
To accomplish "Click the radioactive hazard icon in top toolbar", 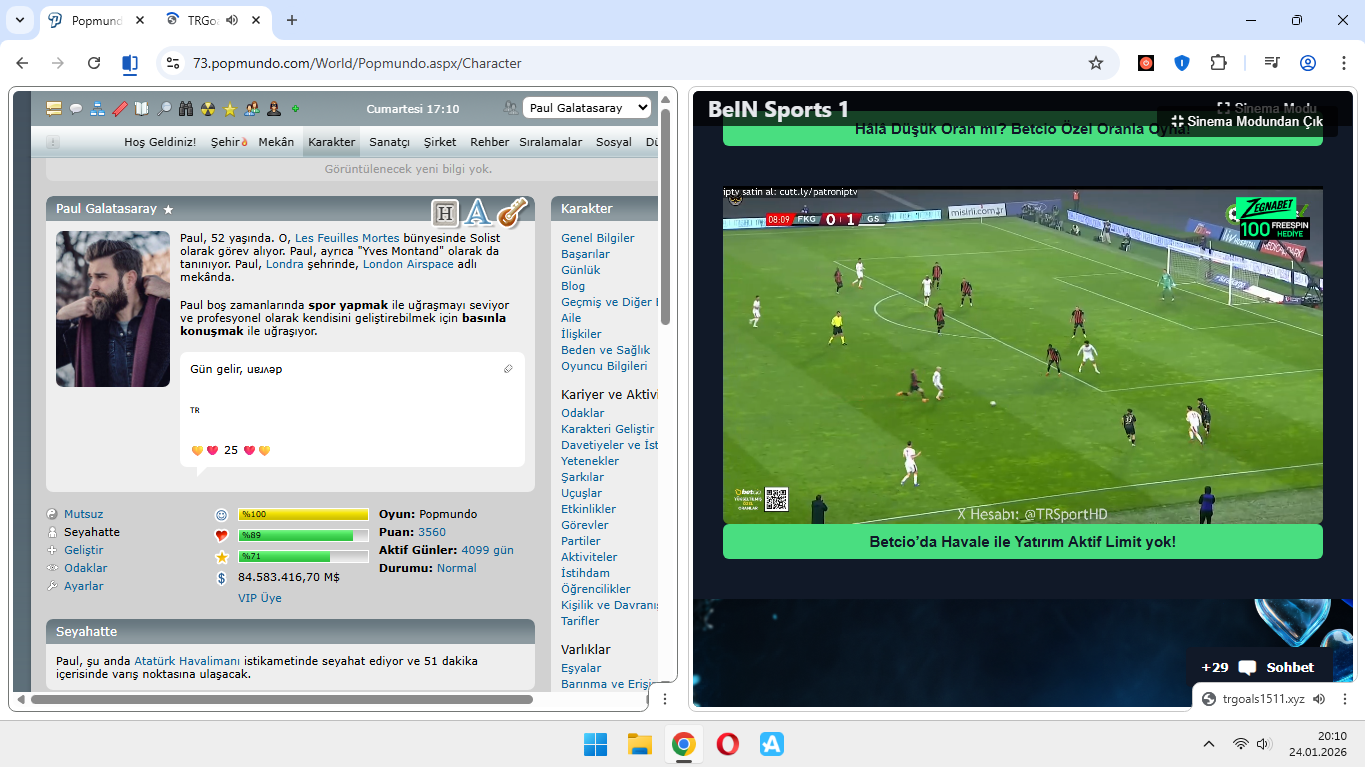I will [208, 109].
